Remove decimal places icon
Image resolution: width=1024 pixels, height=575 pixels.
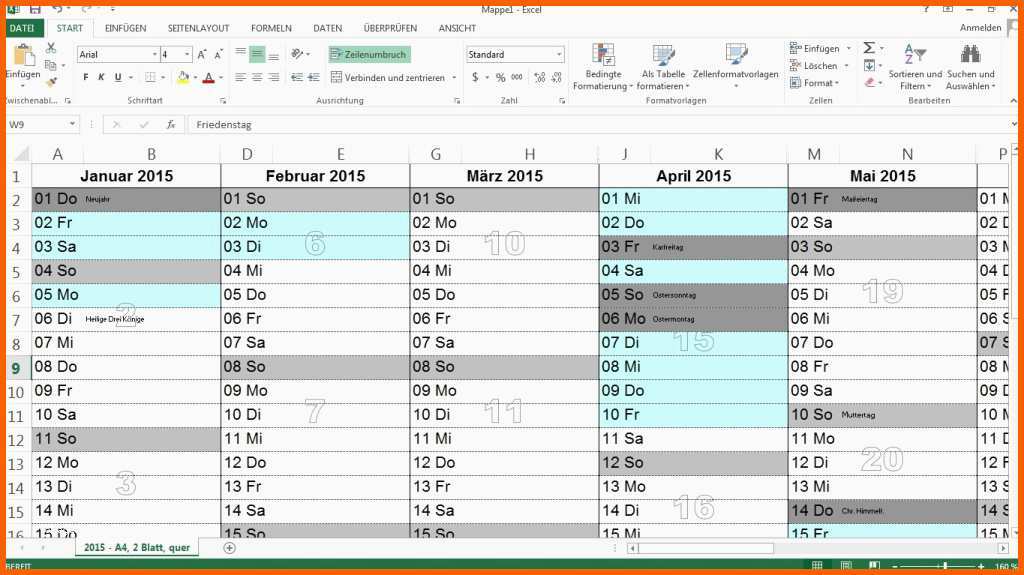point(556,77)
